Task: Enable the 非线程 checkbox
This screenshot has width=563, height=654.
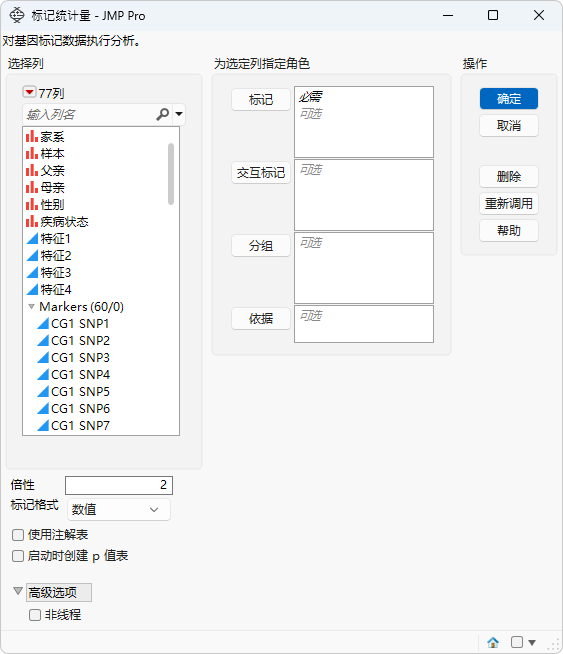Action: [35, 615]
